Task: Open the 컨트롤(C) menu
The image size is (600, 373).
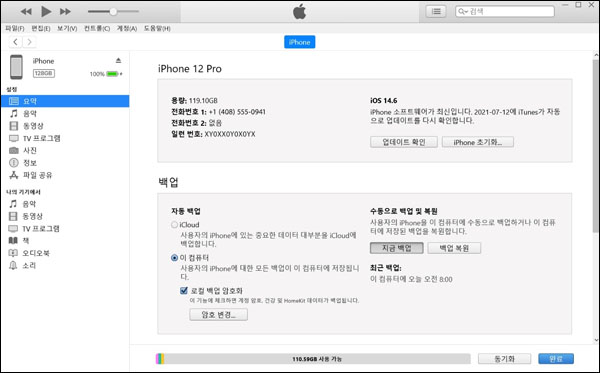Action: coord(97,28)
